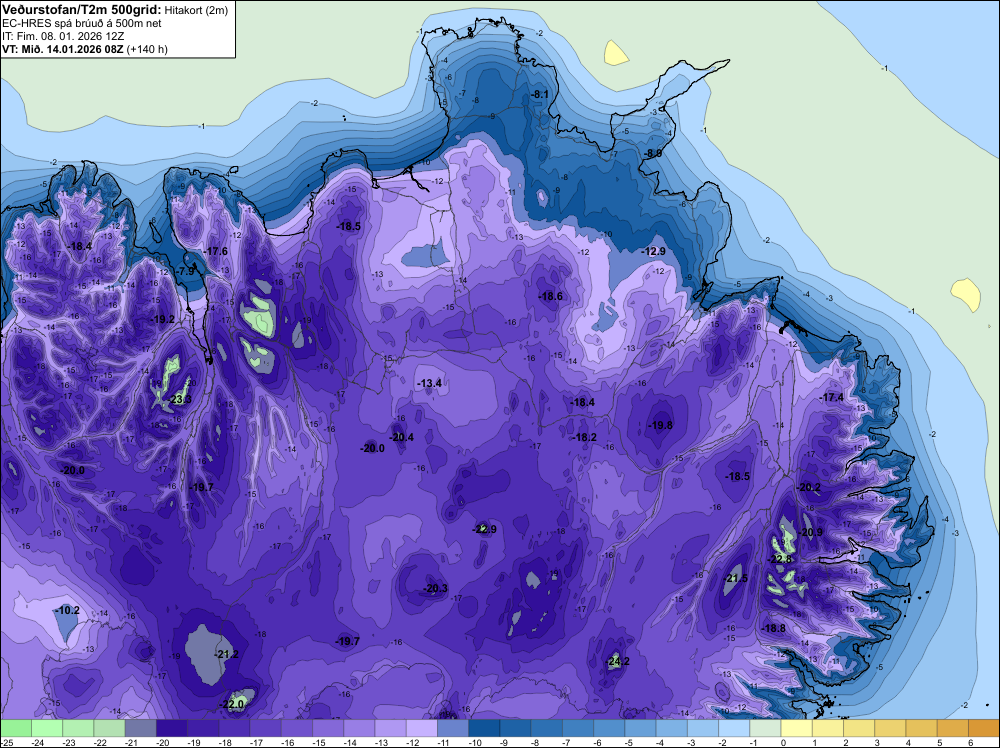Click the bold -10.2 temperature value on the map

pos(67,610)
